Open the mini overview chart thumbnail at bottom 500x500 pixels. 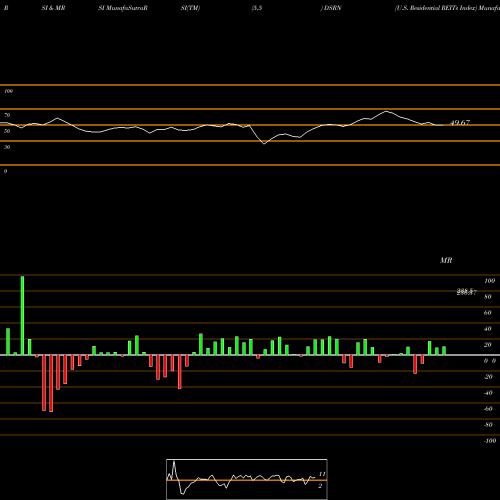[247, 479]
